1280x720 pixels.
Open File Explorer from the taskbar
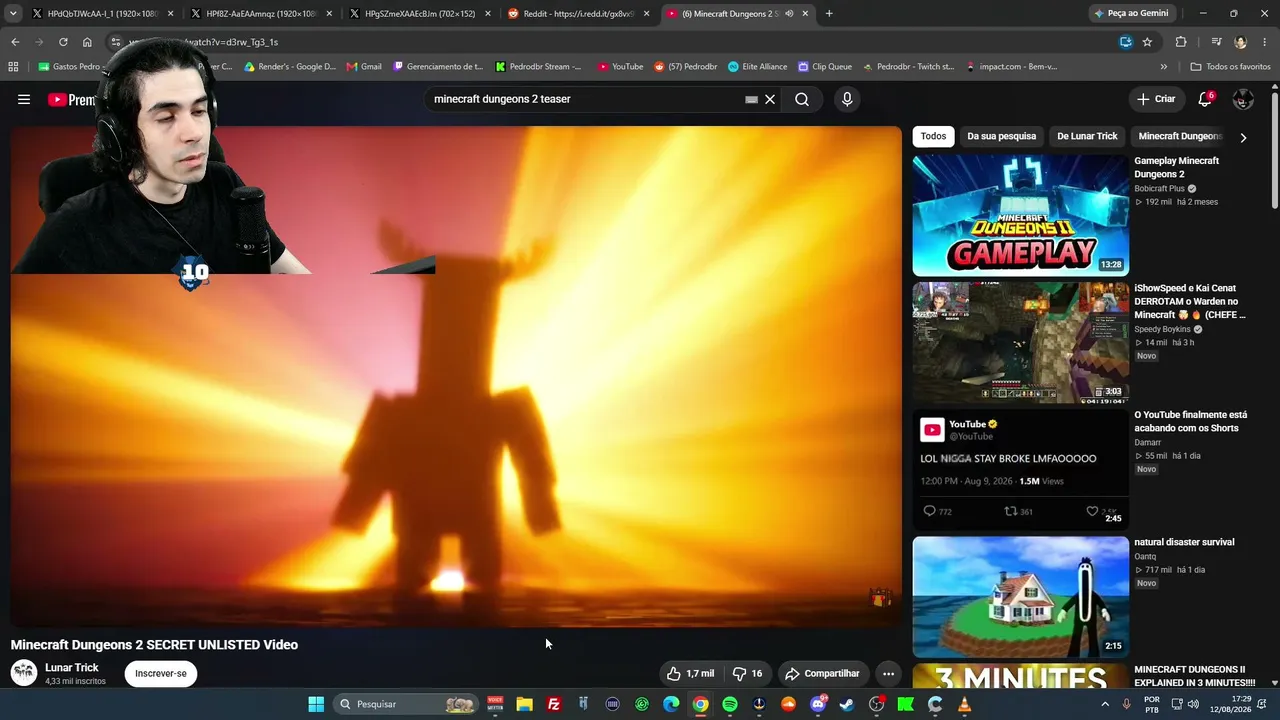[524, 704]
